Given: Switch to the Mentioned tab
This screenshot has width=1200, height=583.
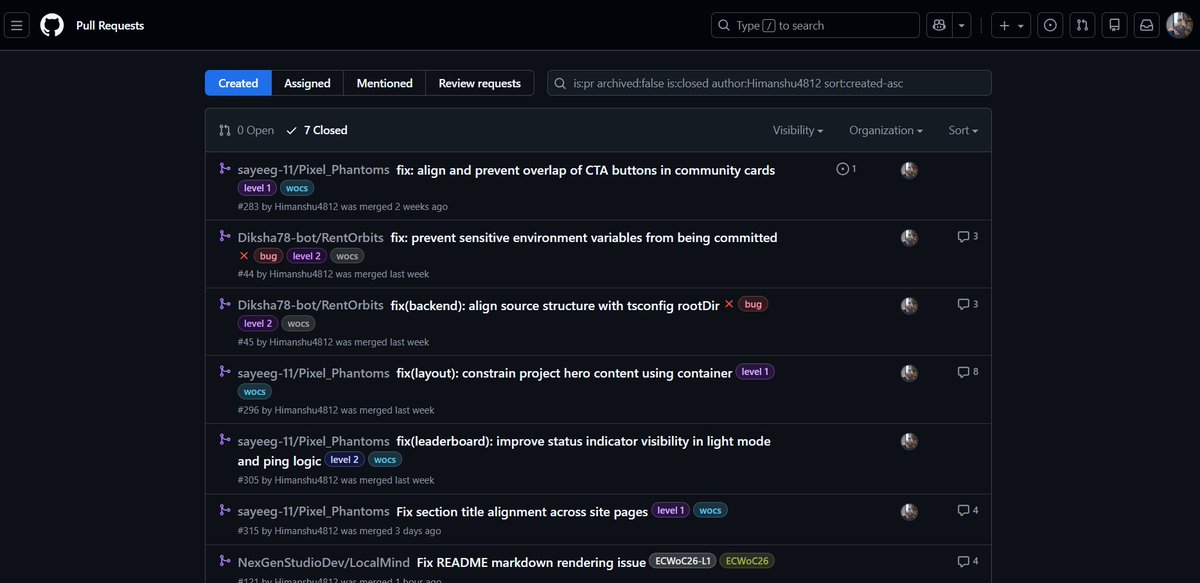Looking at the screenshot, I should point(384,83).
